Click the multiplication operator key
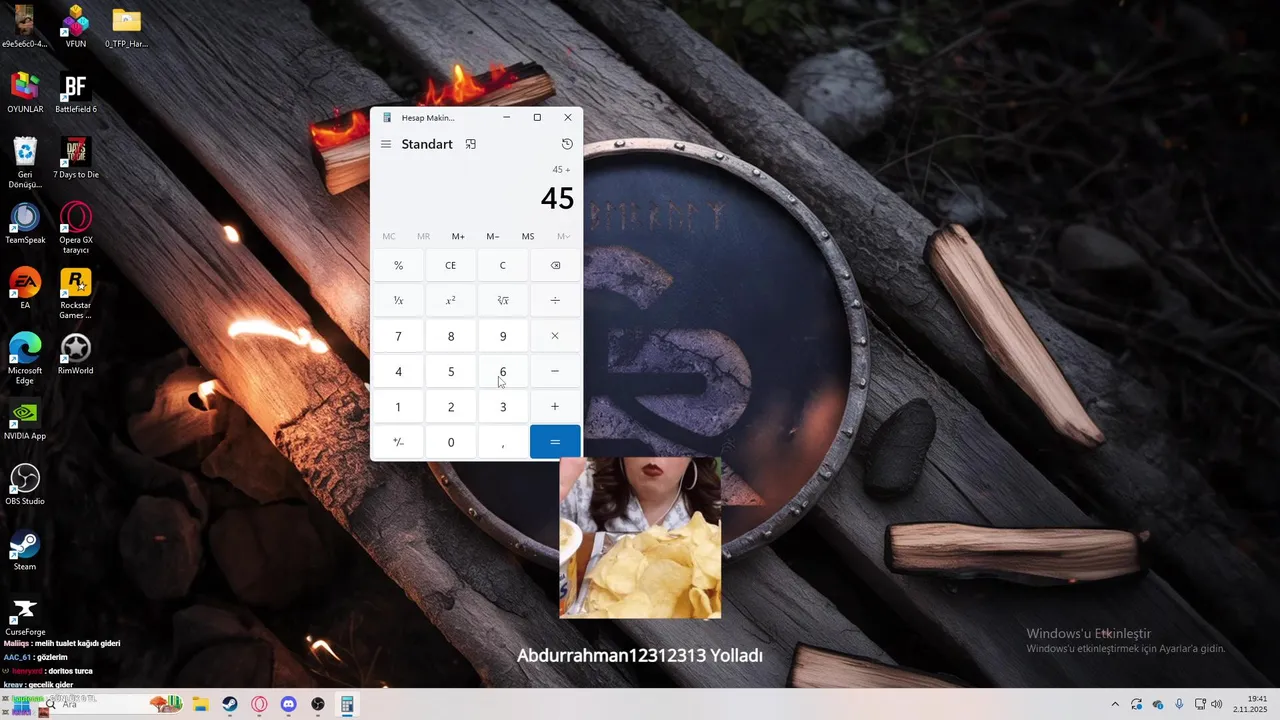Screen dimensions: 1280x720 [555, 336]
